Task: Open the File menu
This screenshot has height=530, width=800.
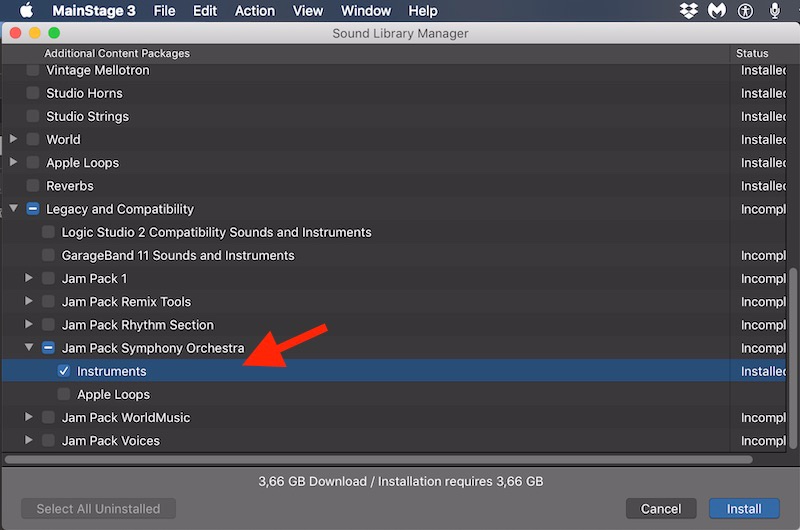Action: click(164, 11)
